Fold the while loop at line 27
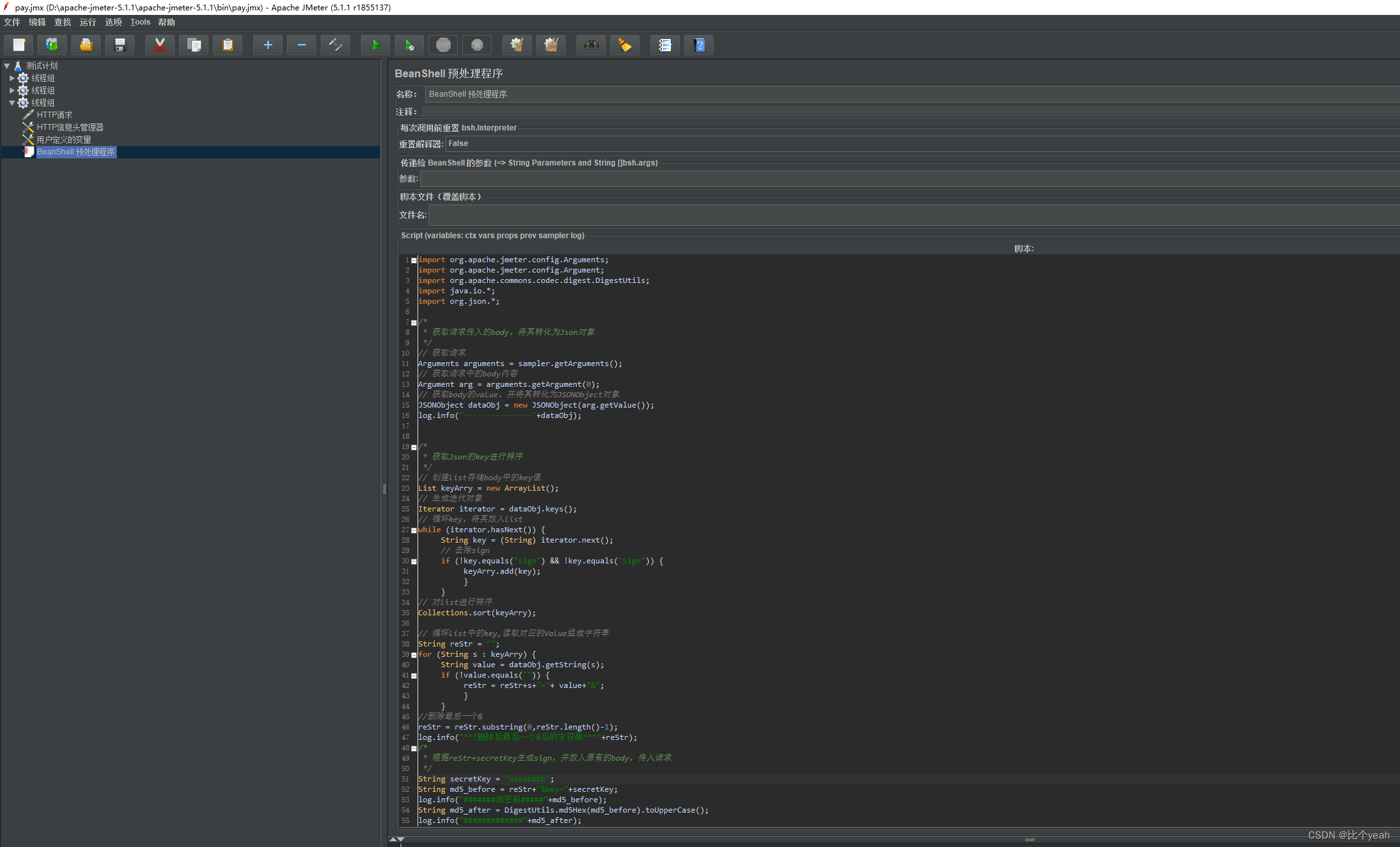The image size is (1400, 847). [414, 530]
